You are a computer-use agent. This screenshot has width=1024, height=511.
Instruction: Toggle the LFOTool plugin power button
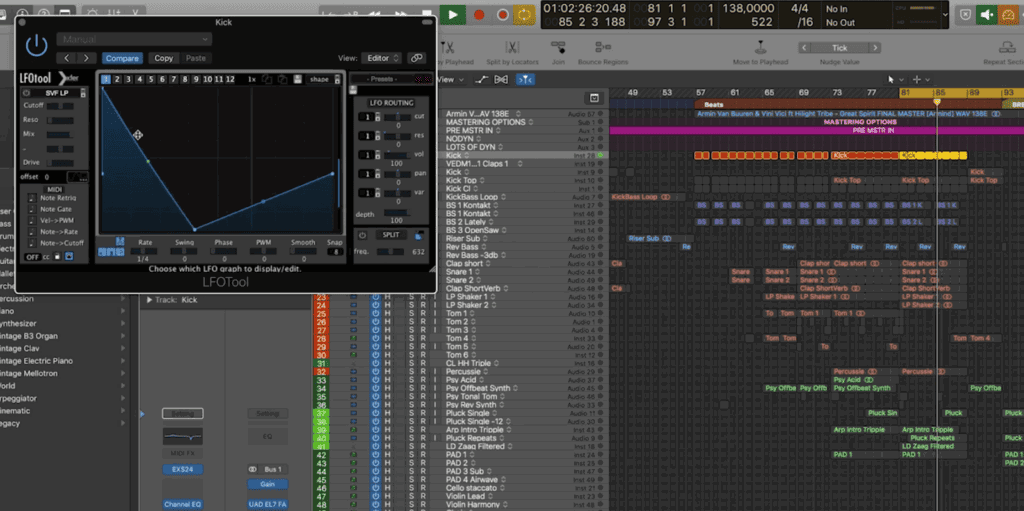(x=37, y=44)
